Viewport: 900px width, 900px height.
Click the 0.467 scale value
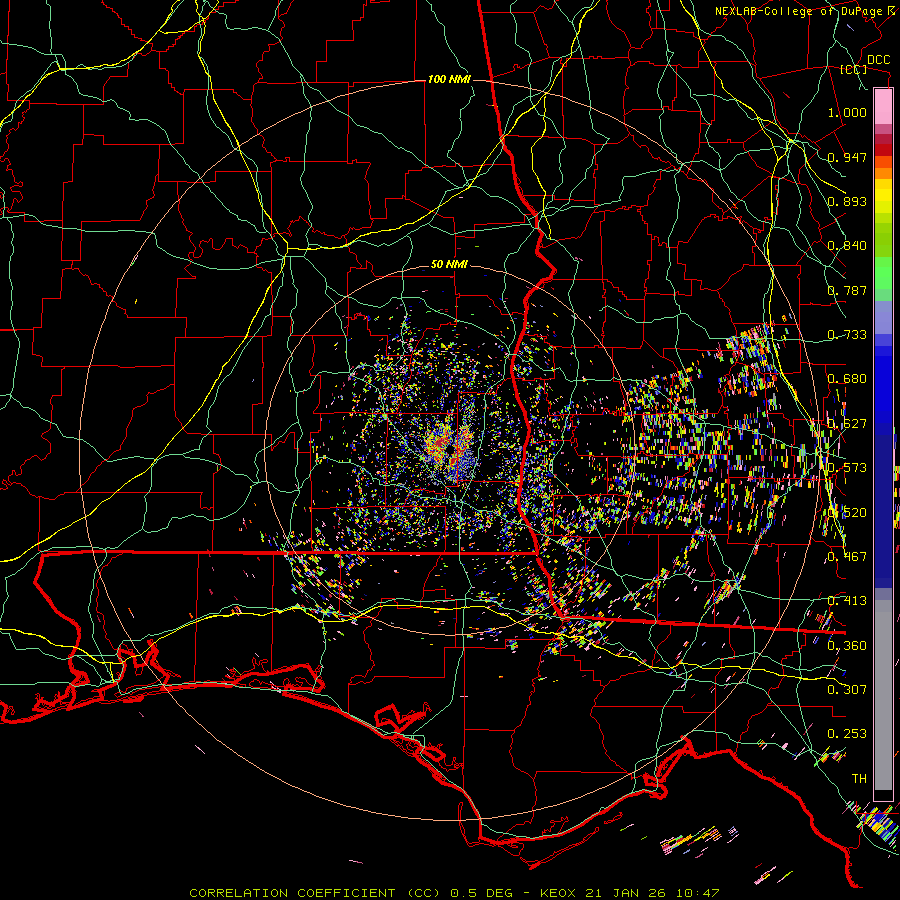(x=847, y=556)
